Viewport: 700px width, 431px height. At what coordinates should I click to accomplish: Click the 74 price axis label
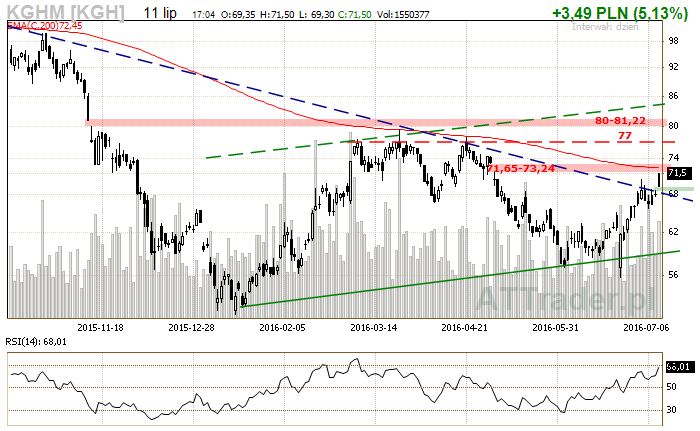tap(673, 158)
